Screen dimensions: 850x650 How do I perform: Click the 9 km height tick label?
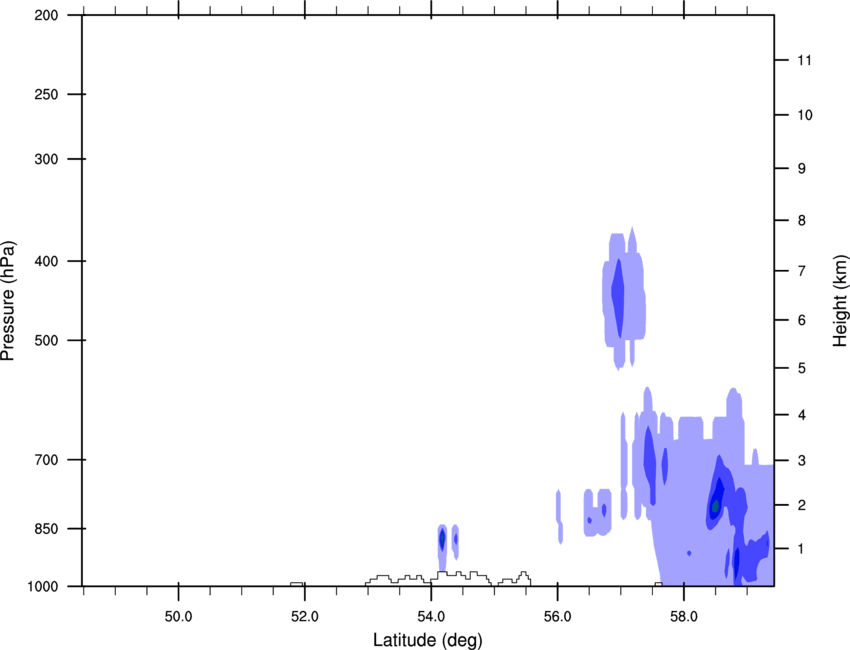(x=802, y=169)
